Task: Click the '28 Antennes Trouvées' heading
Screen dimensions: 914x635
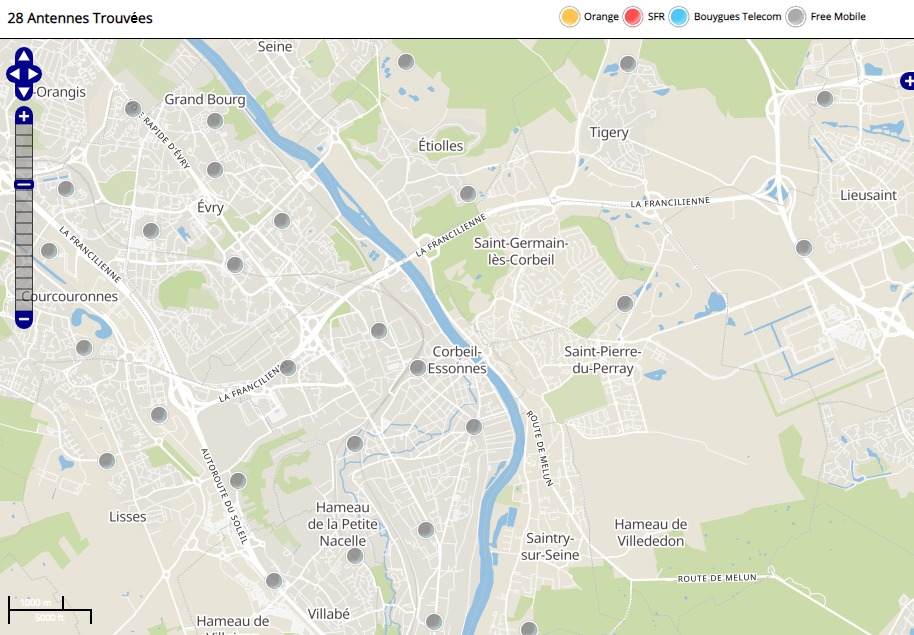Action: (80, 18)
